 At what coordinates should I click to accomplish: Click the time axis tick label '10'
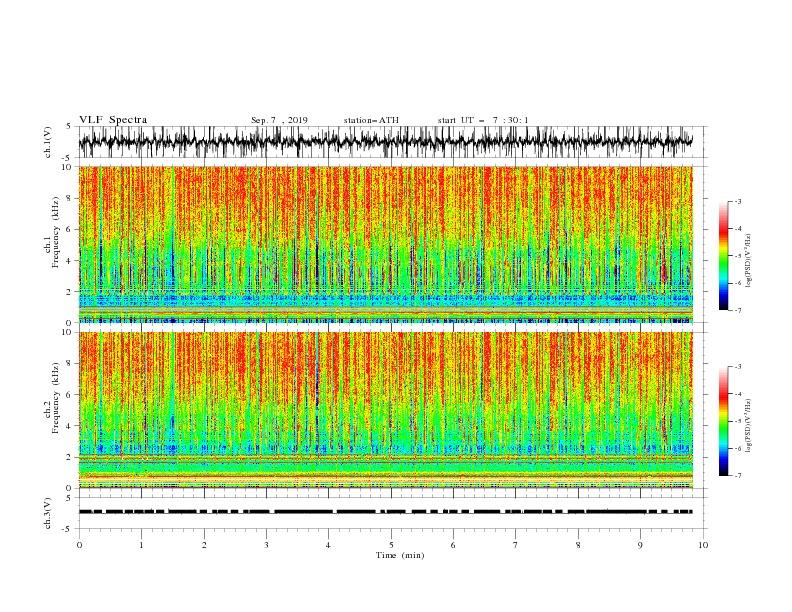(703, 545)
